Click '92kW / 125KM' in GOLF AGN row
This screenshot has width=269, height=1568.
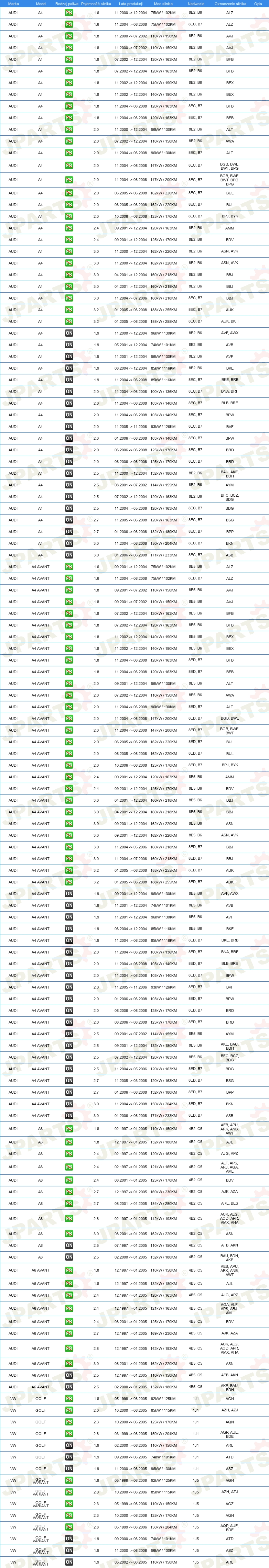tap(163, 1399)
